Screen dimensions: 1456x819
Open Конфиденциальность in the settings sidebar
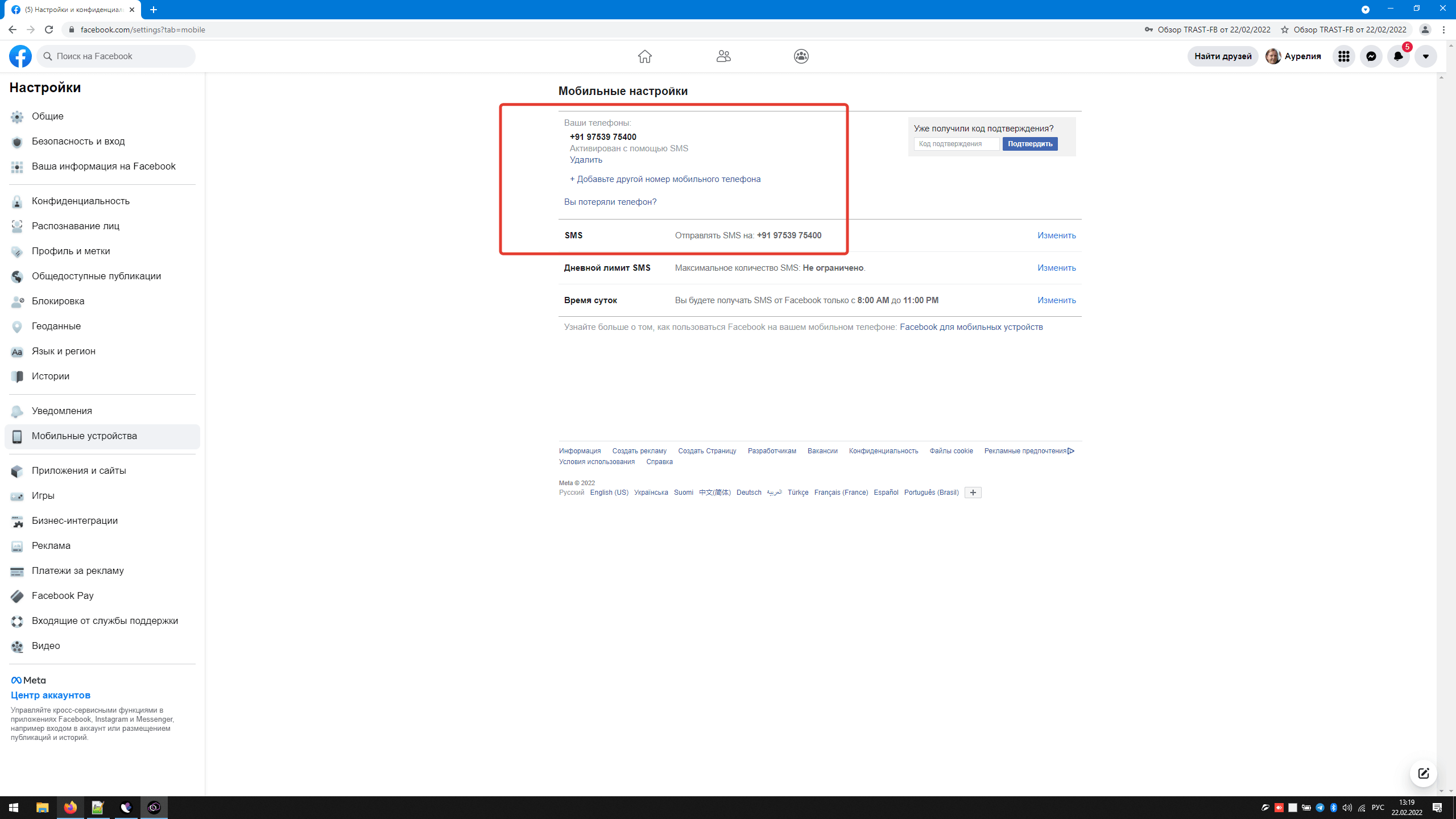(102, 201)
